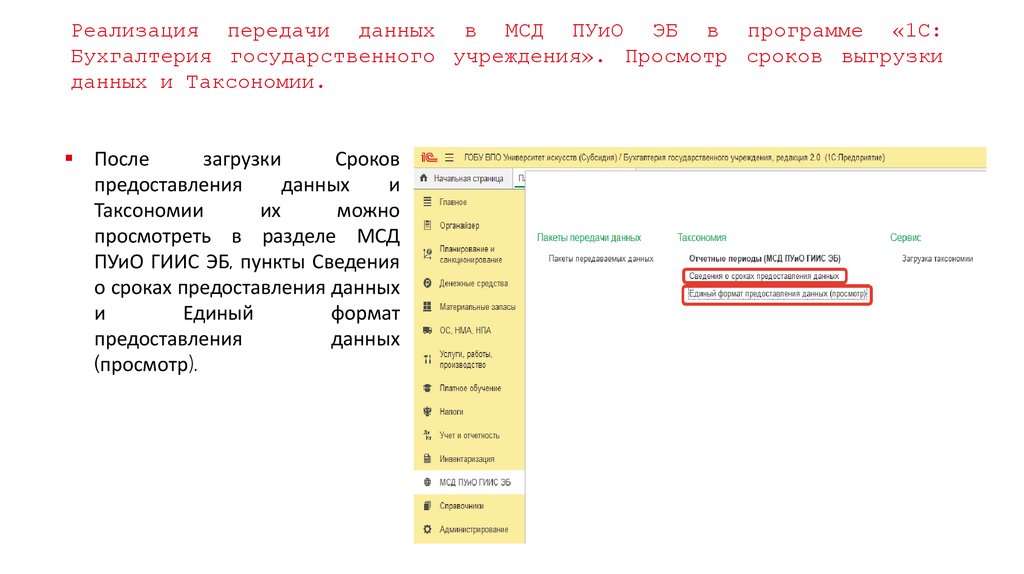Go to the Органайзер section
This screenshot has width=1024, height=574.
pos(459,225)
